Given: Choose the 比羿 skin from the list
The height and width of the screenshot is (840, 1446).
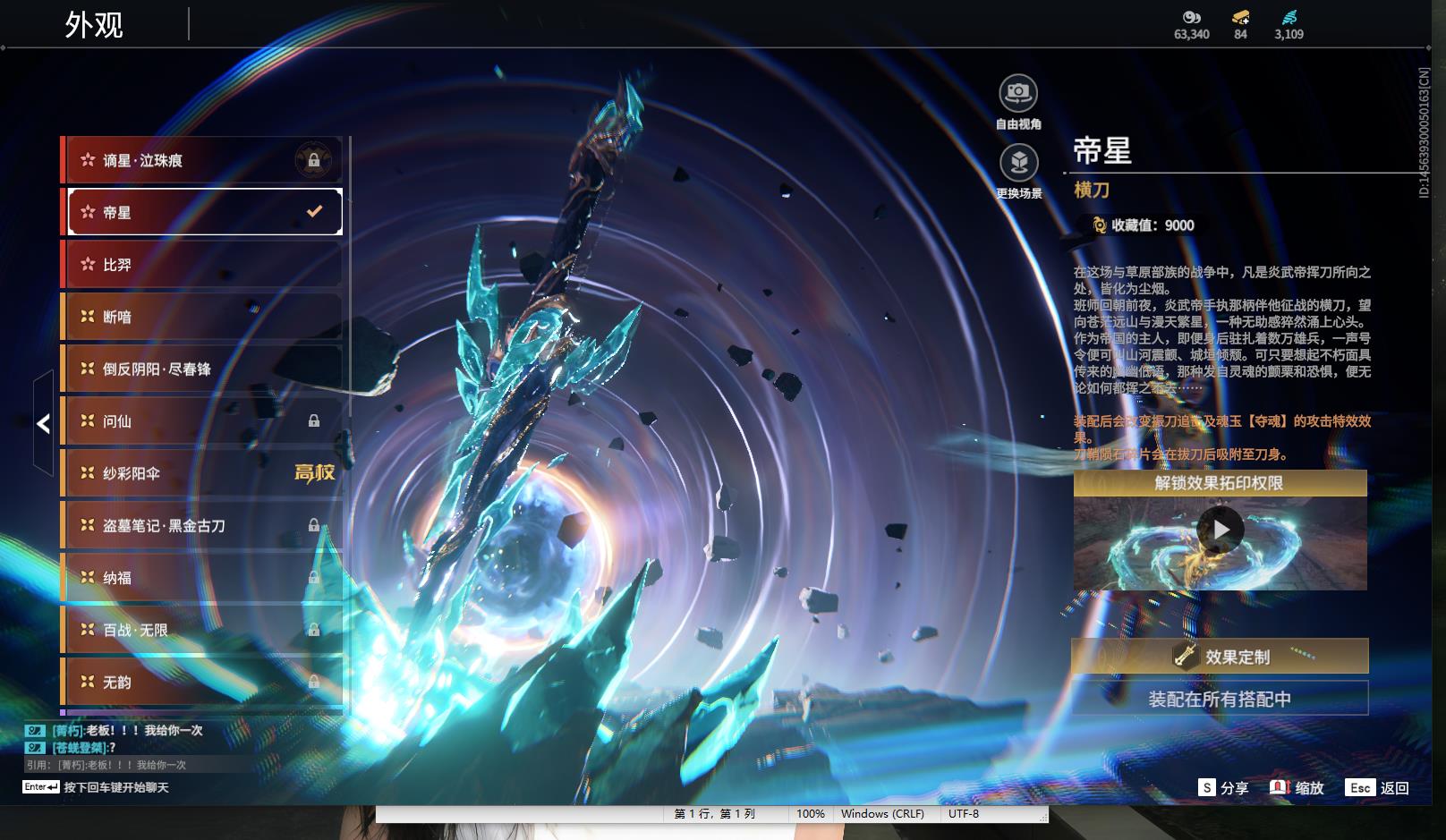Looking at the screenshot, I should [x=203, y=265].
